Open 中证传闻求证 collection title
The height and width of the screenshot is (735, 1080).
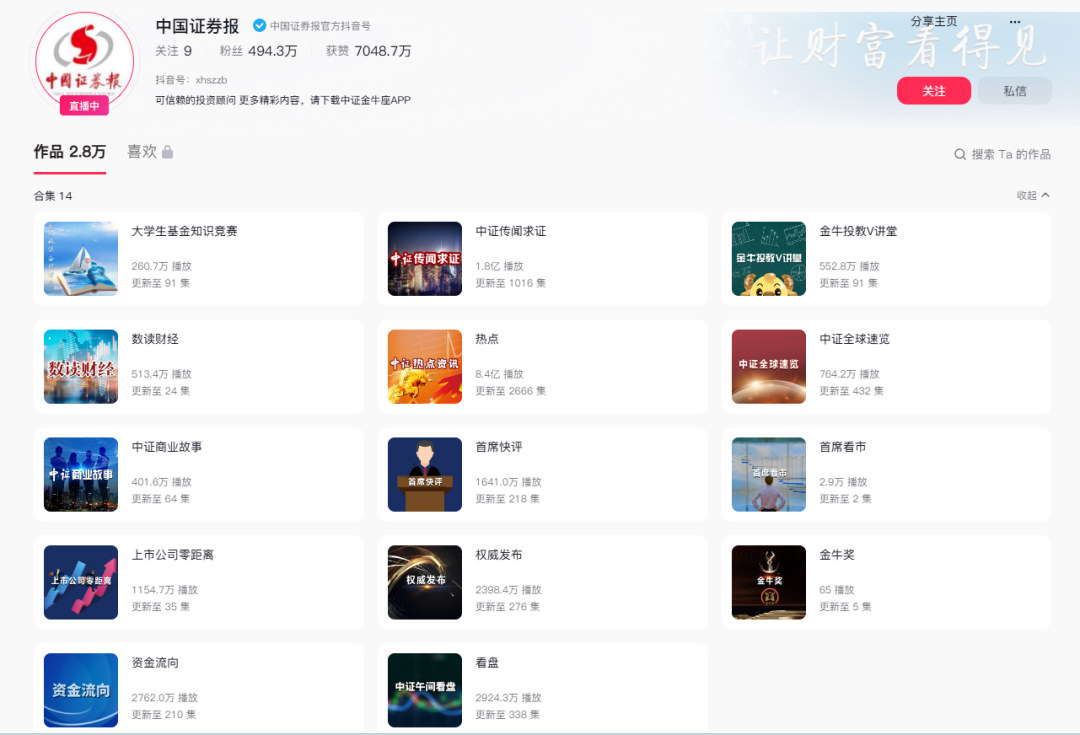(x=510, y=231)
